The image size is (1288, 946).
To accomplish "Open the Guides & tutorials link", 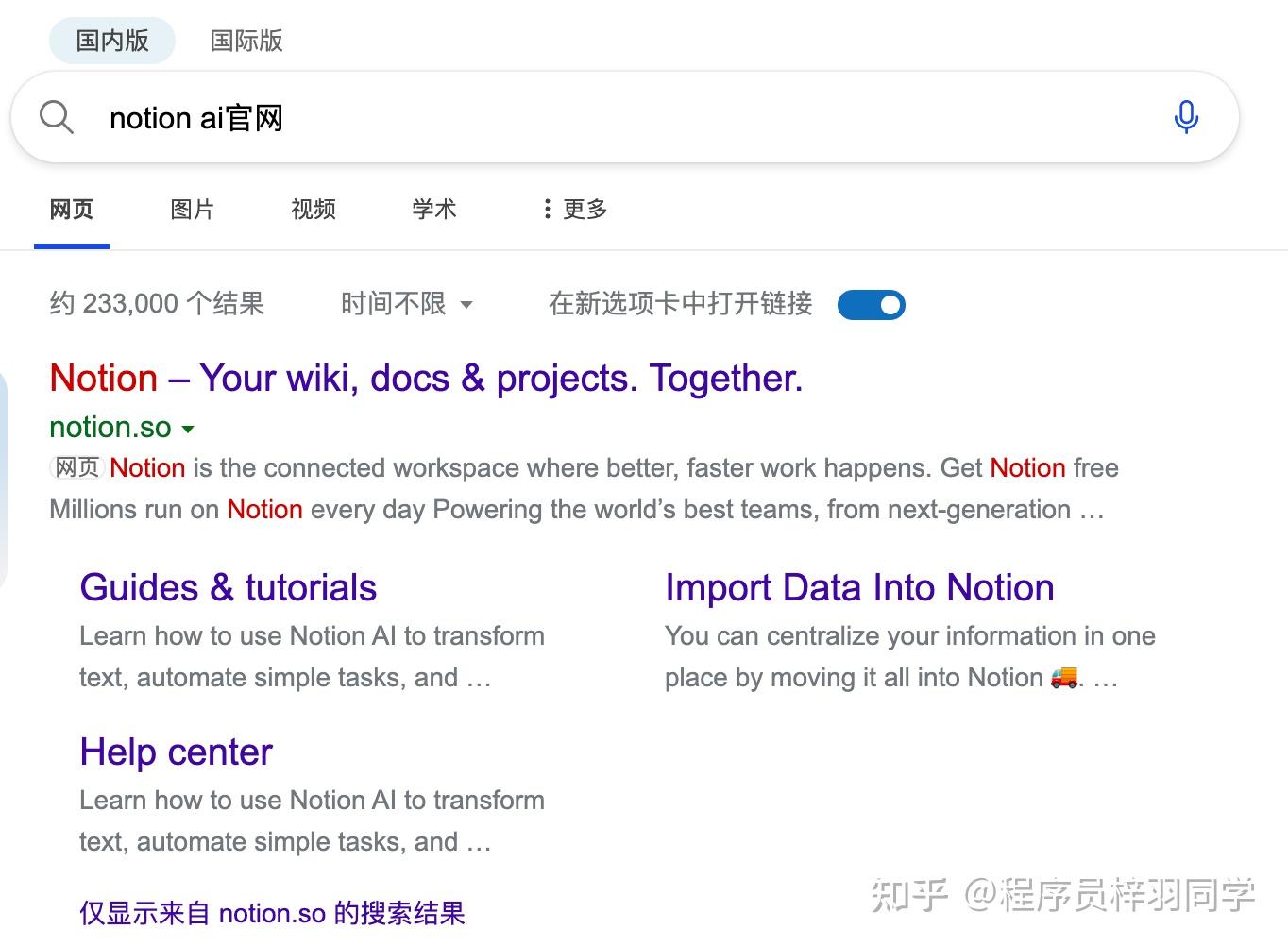I will [228, 587].
